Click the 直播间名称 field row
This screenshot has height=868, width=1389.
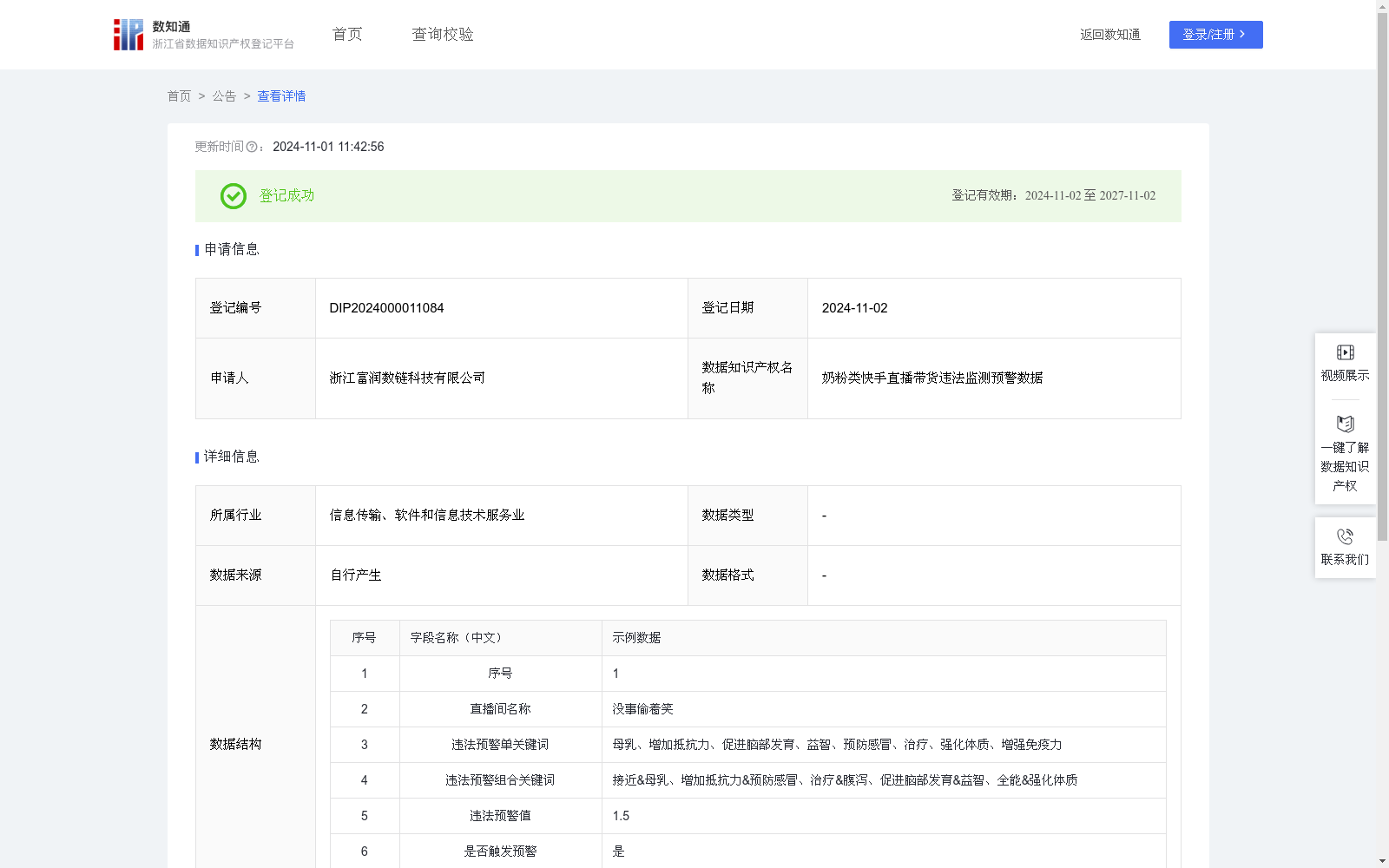tap(747, 709)
